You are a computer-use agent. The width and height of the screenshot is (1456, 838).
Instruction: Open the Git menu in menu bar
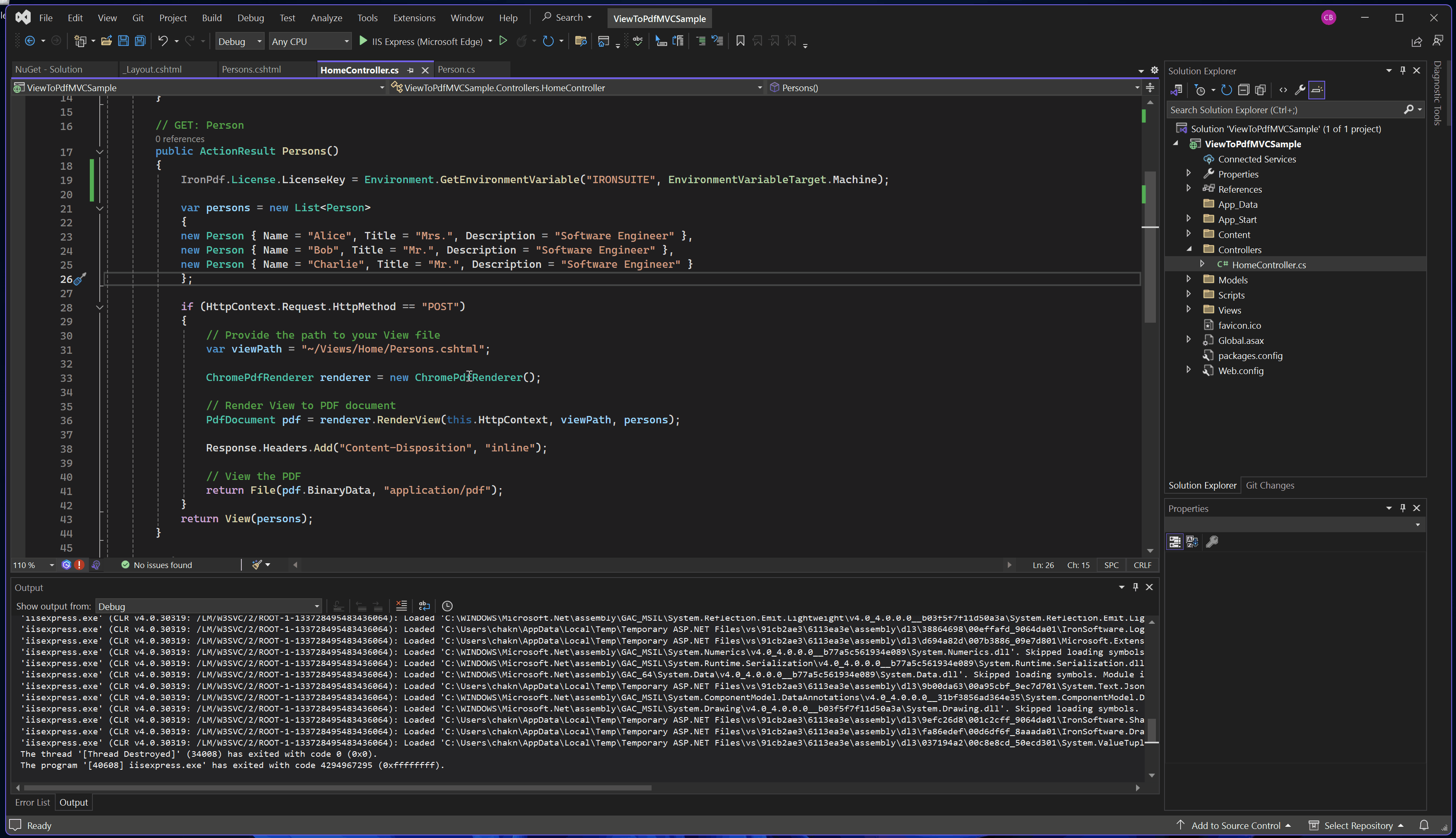pyautogui.click(x=138, y=17)
